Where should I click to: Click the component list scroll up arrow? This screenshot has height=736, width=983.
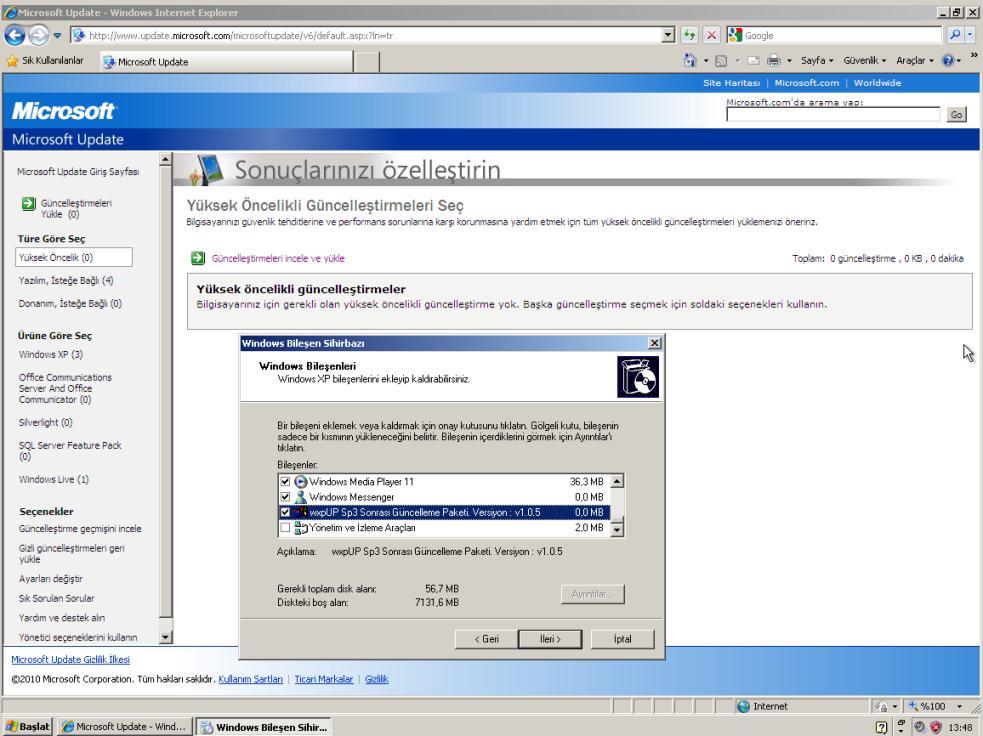[x=617, y=481]
